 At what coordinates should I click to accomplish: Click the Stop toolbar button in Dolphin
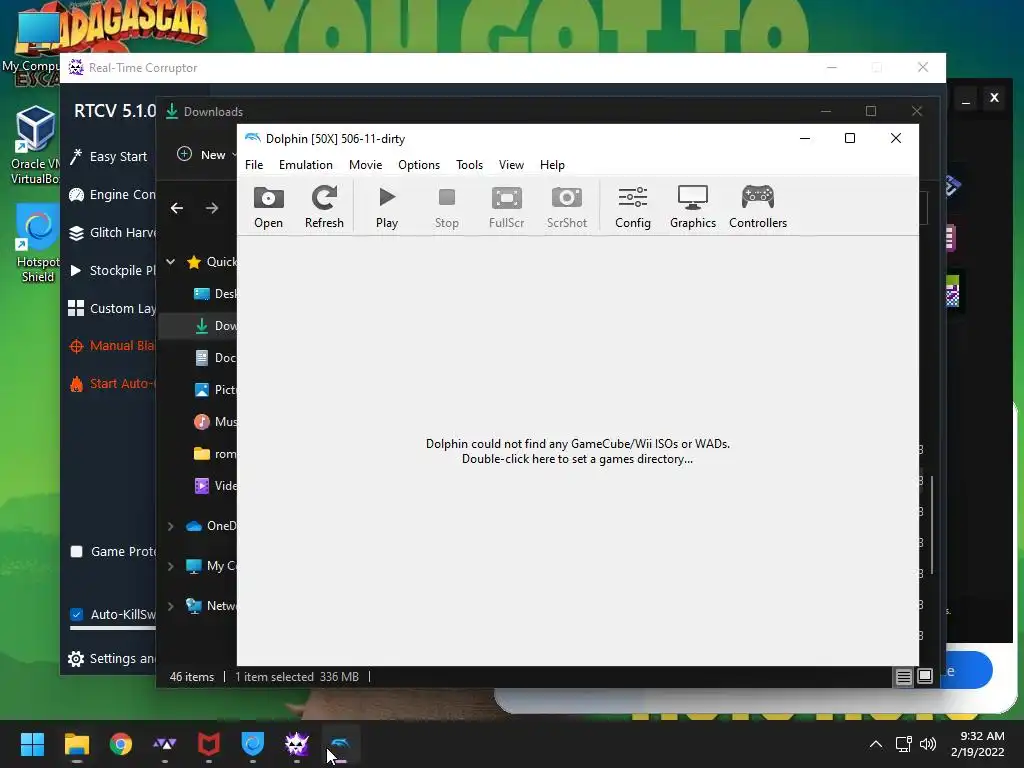[x=447, y=208]
